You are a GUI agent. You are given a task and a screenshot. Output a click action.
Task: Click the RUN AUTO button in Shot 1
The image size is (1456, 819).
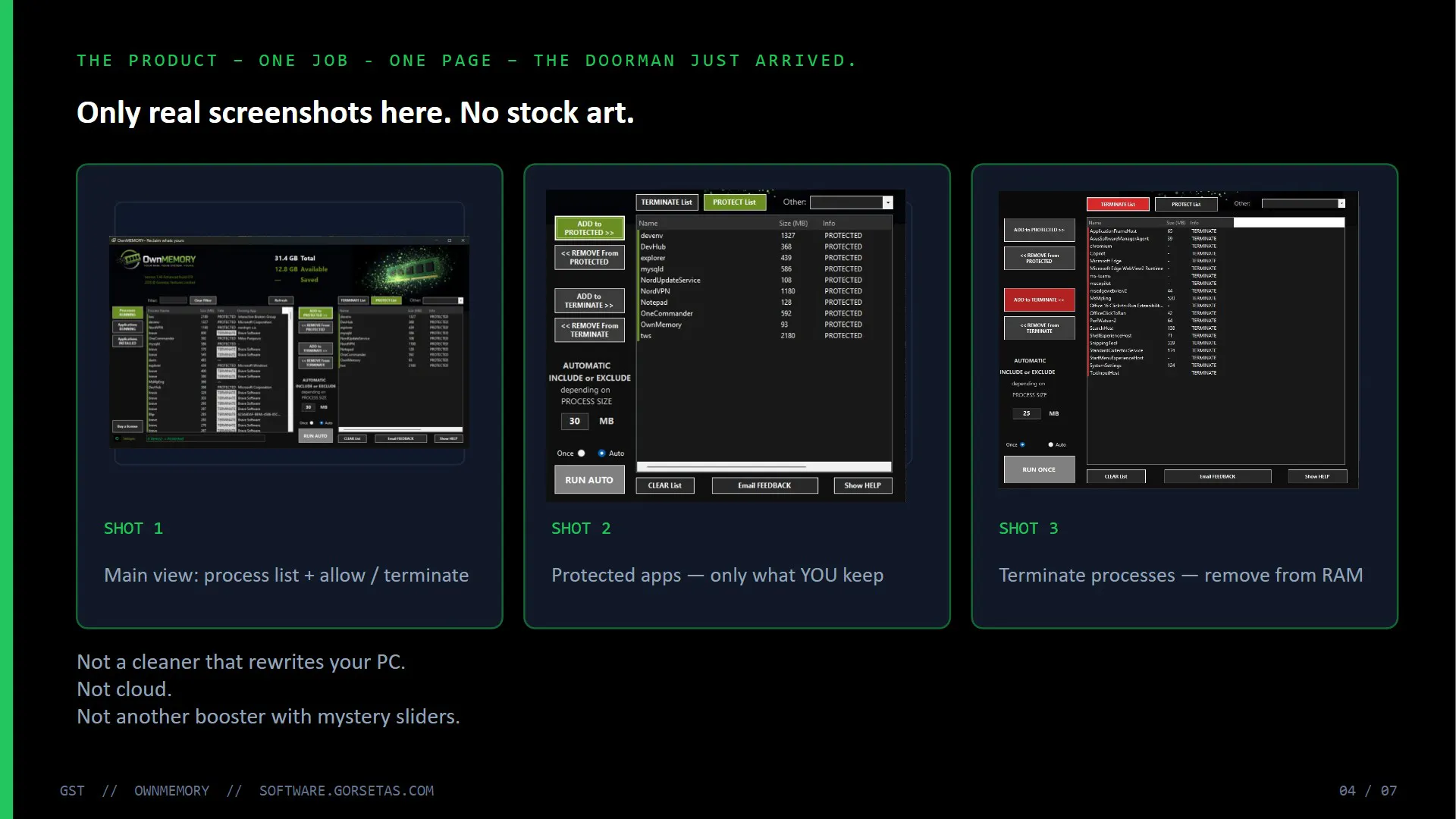click(x=315, y=436)
